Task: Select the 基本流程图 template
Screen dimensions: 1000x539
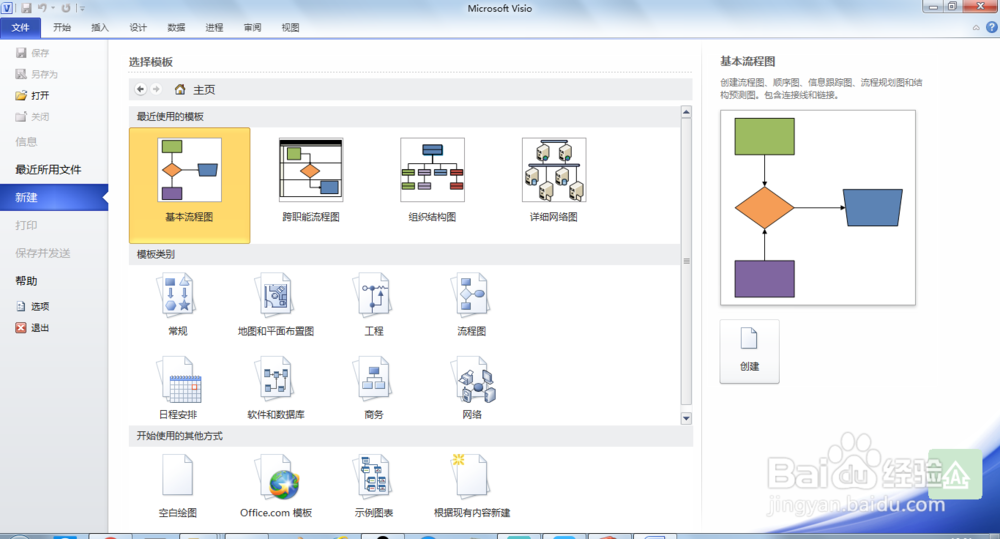Action: point(189,185)
